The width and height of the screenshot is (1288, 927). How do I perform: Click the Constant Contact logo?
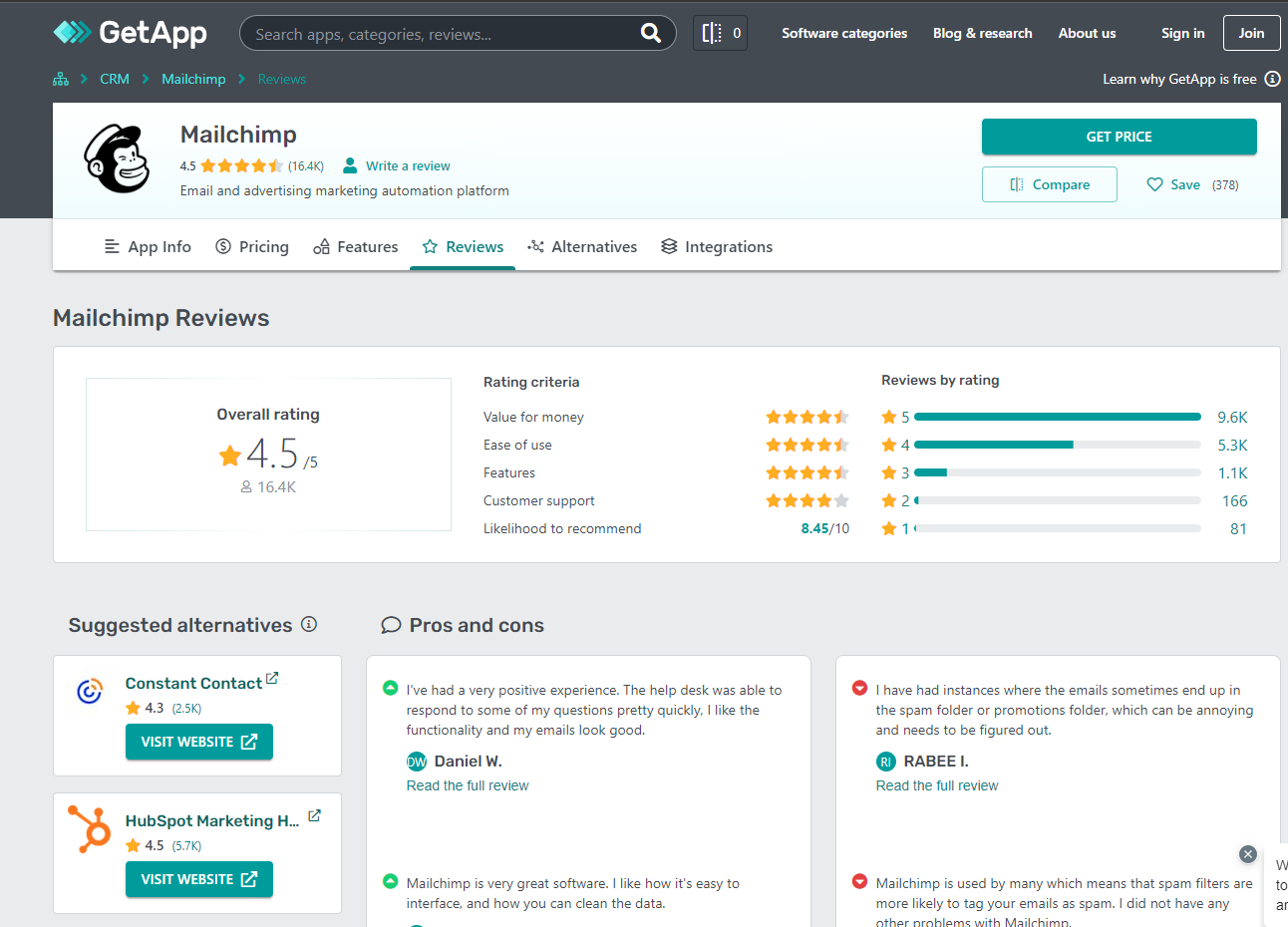click(90, 691)
